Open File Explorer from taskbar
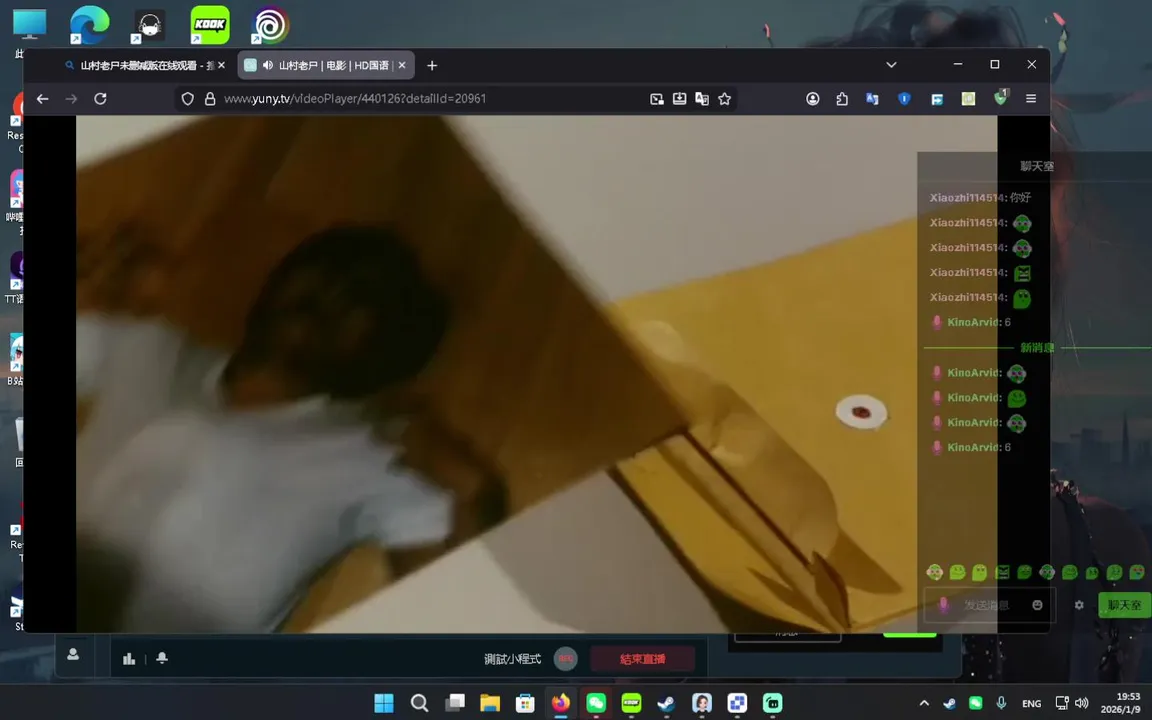 490,703
